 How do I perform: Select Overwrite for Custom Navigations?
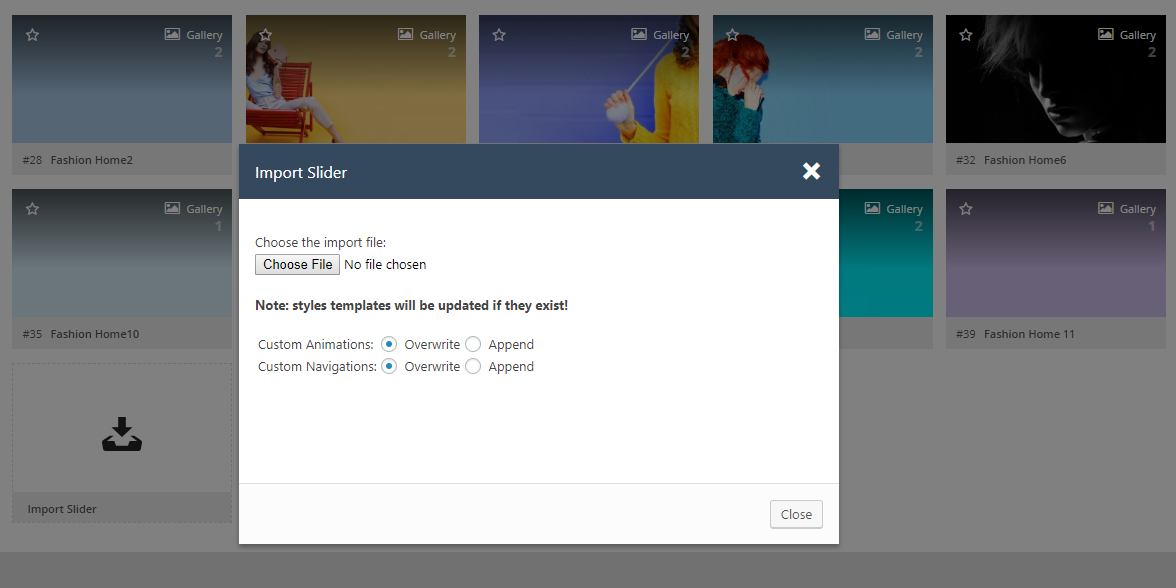point(389,367)
